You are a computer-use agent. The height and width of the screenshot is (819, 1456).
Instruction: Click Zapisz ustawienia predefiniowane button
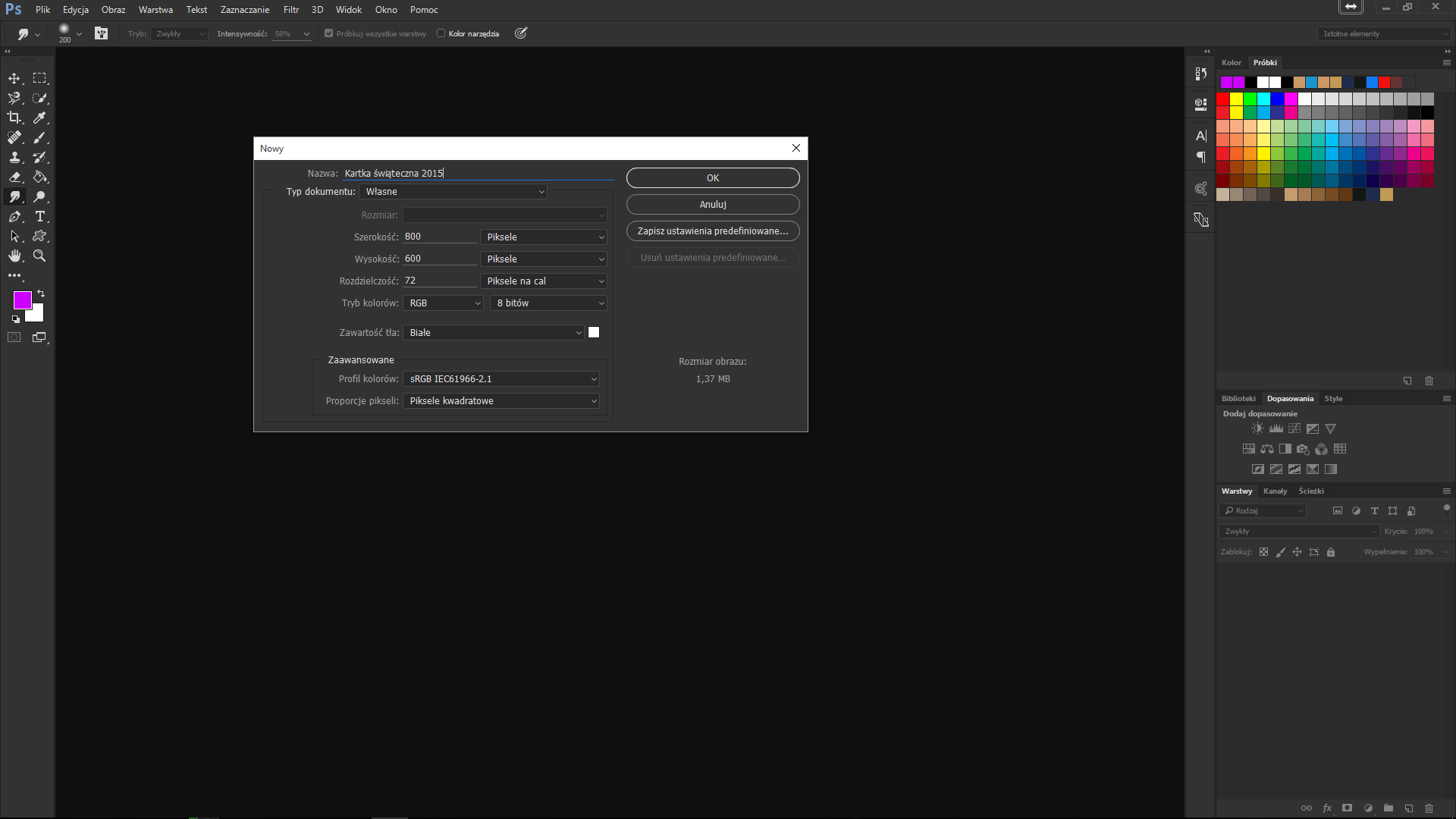click(x=712, y=231)
